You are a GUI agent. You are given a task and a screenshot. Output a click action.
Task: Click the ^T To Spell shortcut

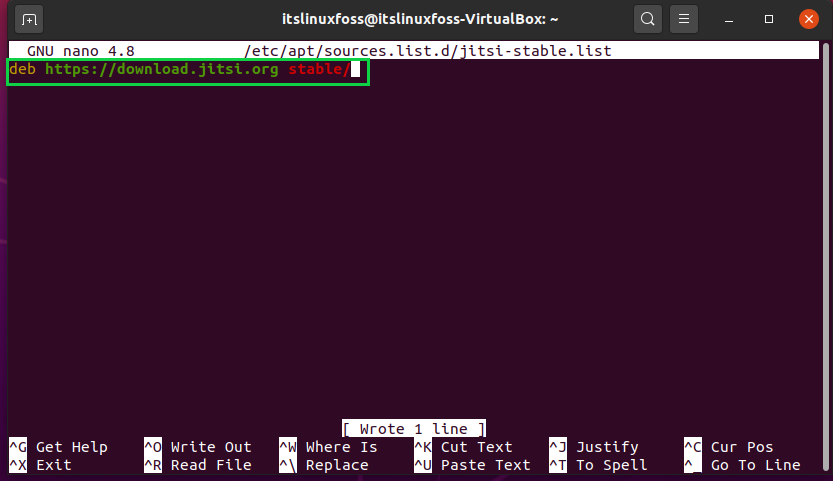[598, 465]
